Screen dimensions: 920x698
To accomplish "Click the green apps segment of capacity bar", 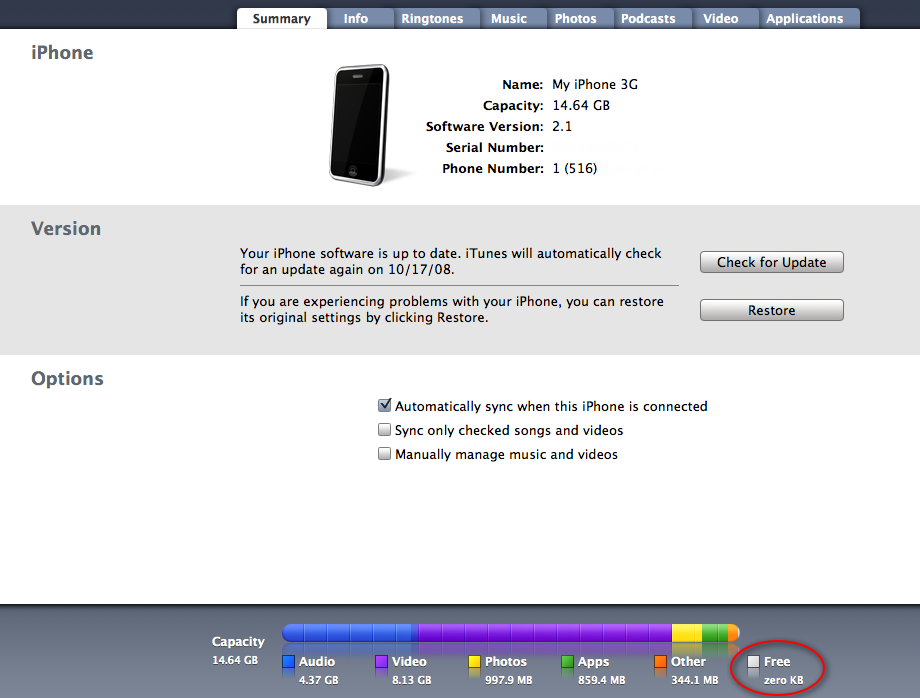I will [715, 633].
